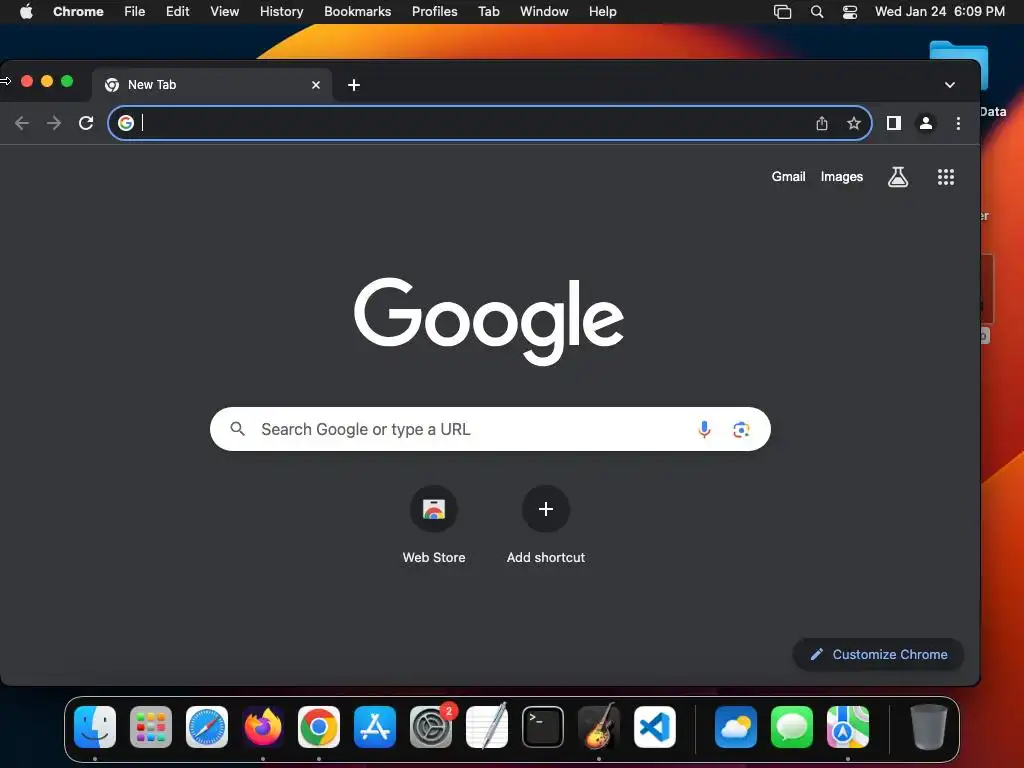Open System Settings from the Dock
Screen dimensions: 1024x768
[x=431, y=727]
